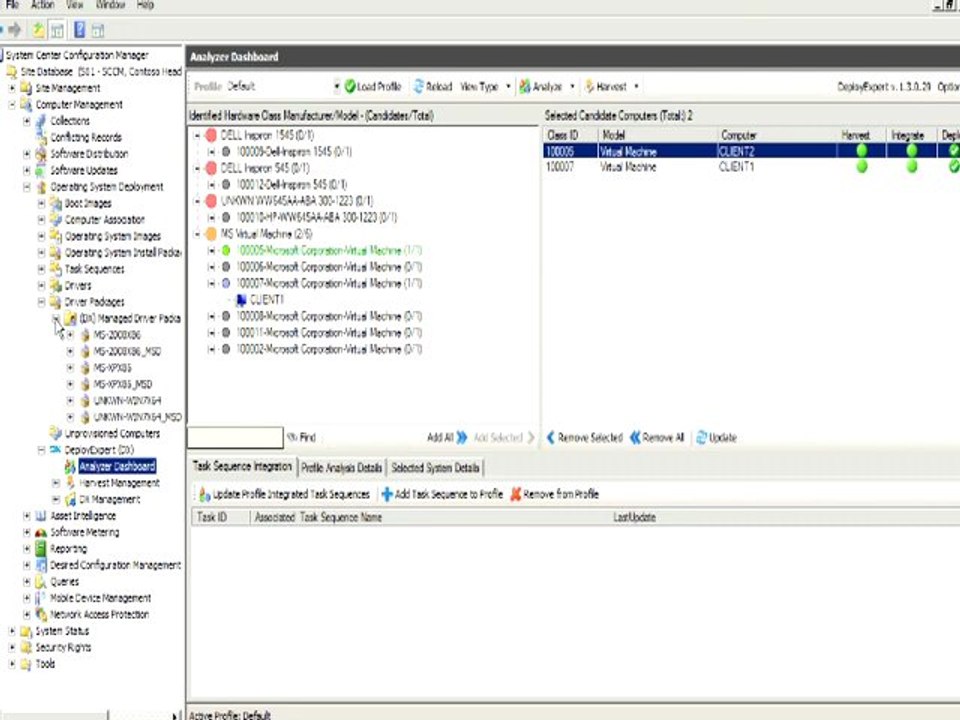Select Software Metering tree item
960x720 pixels.
(84, 533)
